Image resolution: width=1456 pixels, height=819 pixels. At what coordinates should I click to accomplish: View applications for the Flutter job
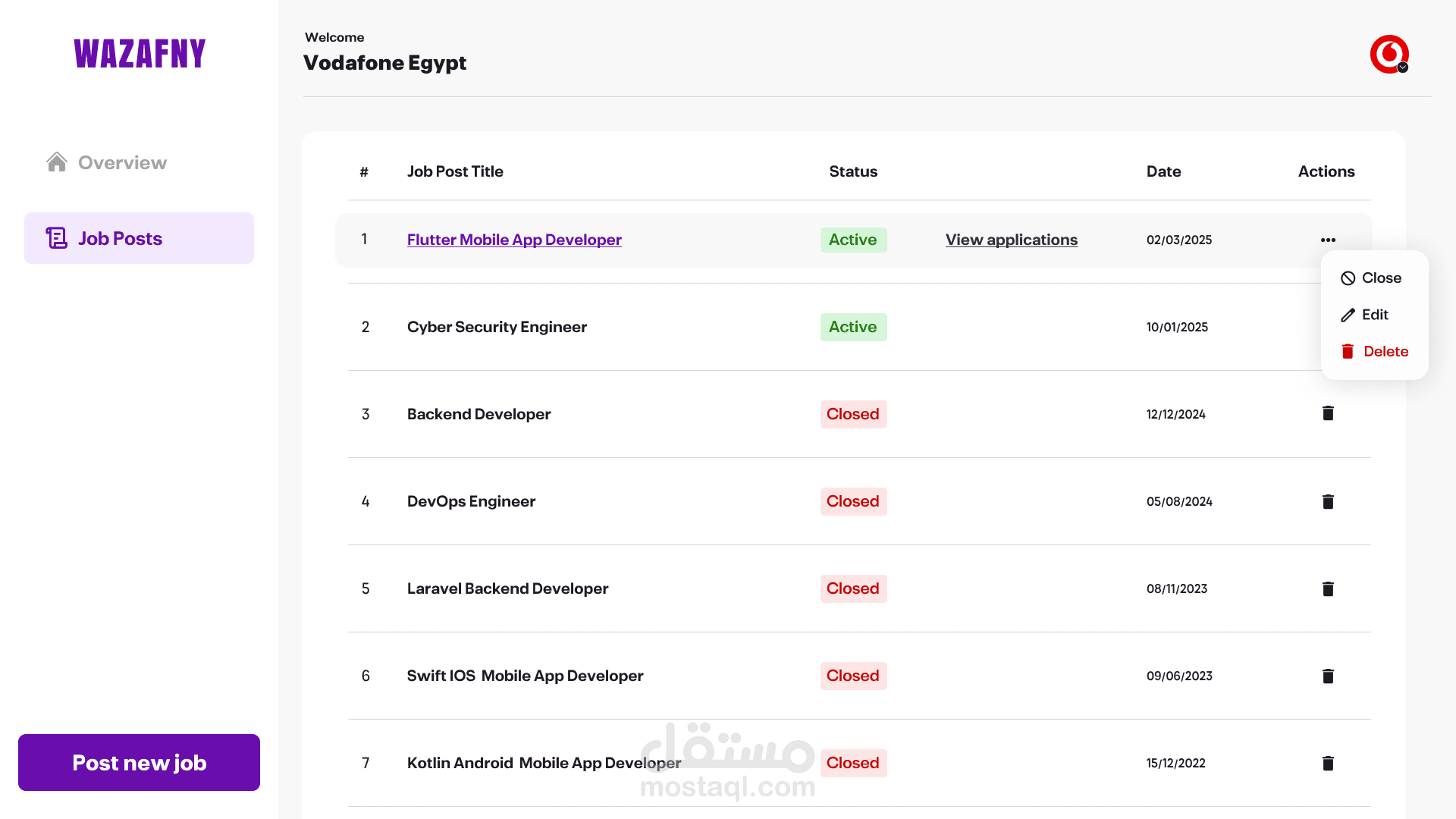(x=1011, y=240)
